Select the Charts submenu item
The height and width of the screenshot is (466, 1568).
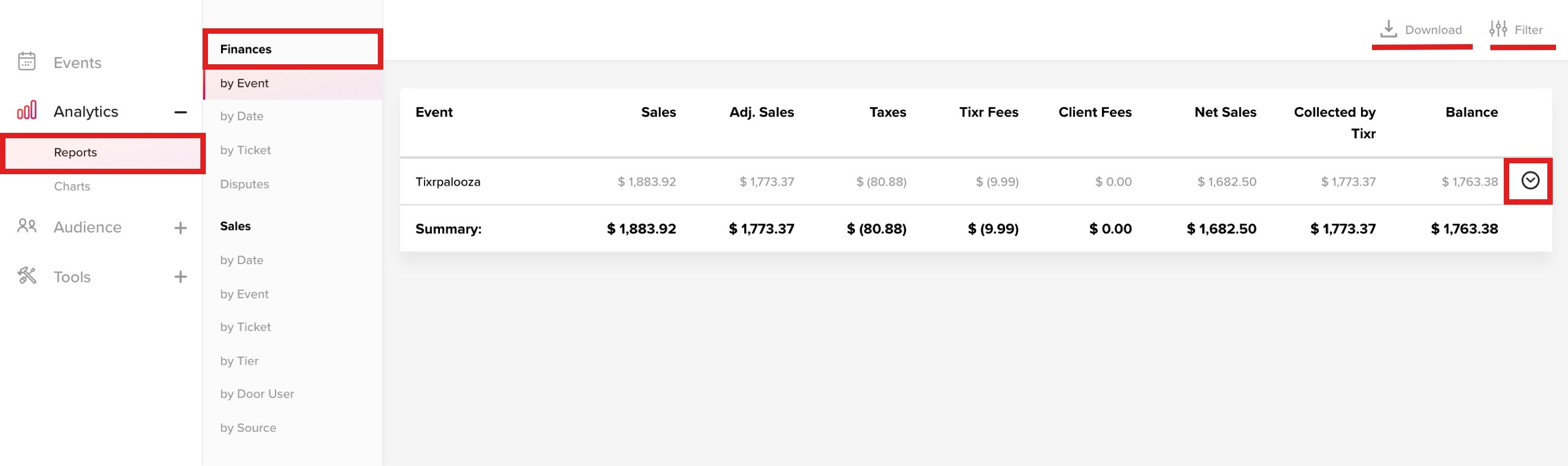pyautogui.click(x=72, y=186)
